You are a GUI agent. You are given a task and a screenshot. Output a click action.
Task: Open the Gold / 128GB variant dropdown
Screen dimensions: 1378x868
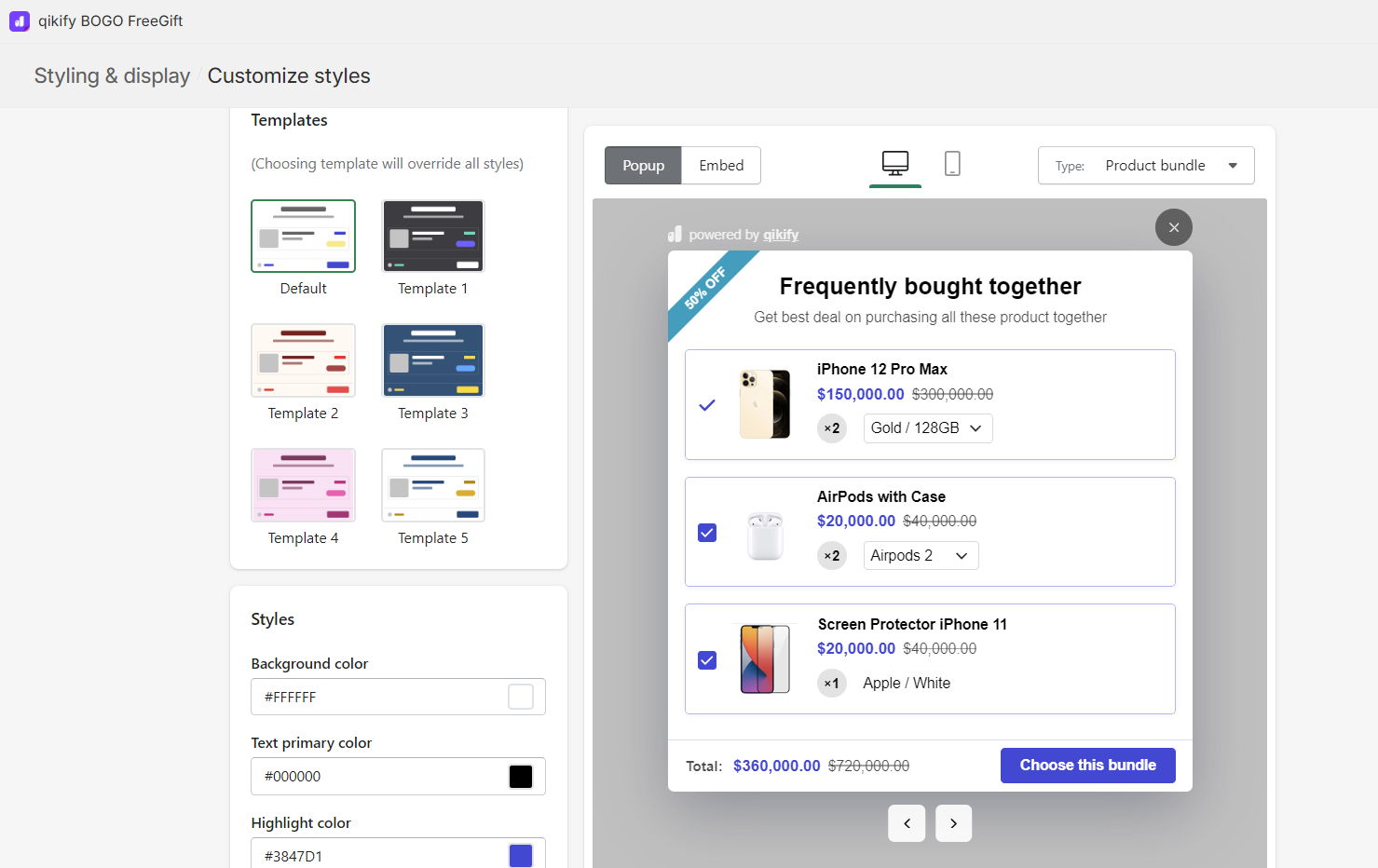(928, 428)
